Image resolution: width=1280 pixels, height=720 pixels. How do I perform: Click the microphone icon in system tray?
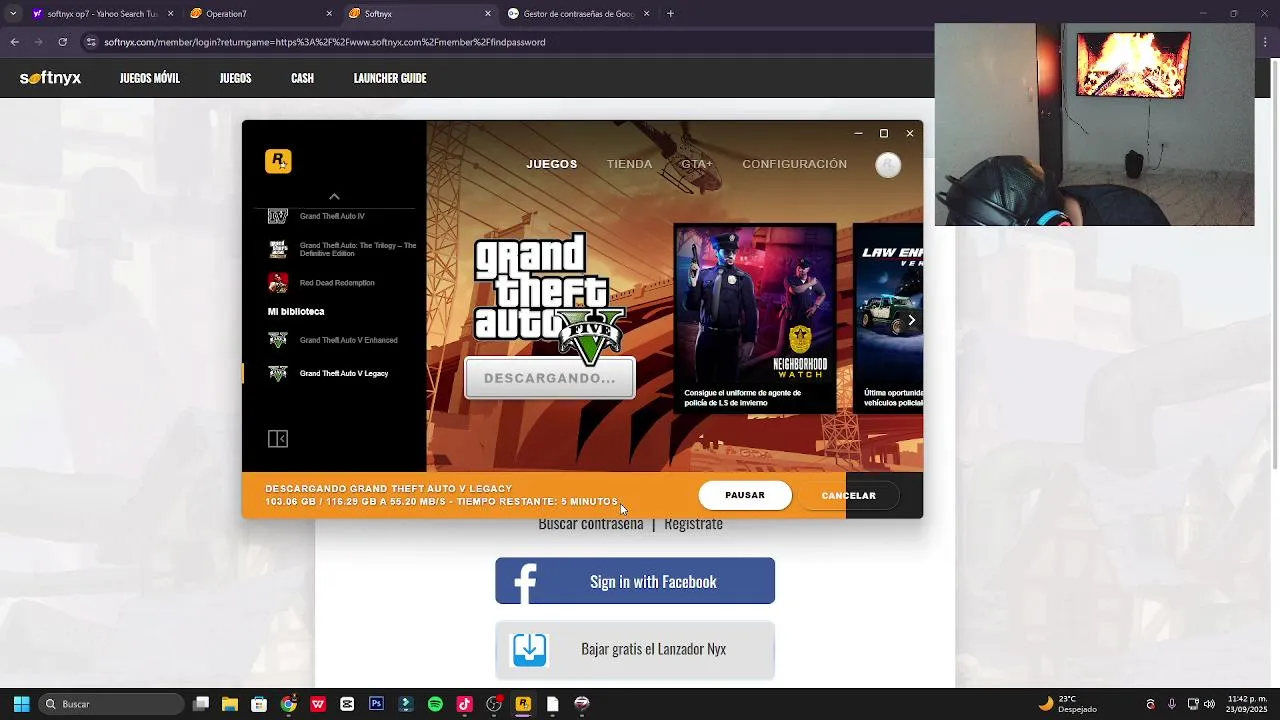1172,704
